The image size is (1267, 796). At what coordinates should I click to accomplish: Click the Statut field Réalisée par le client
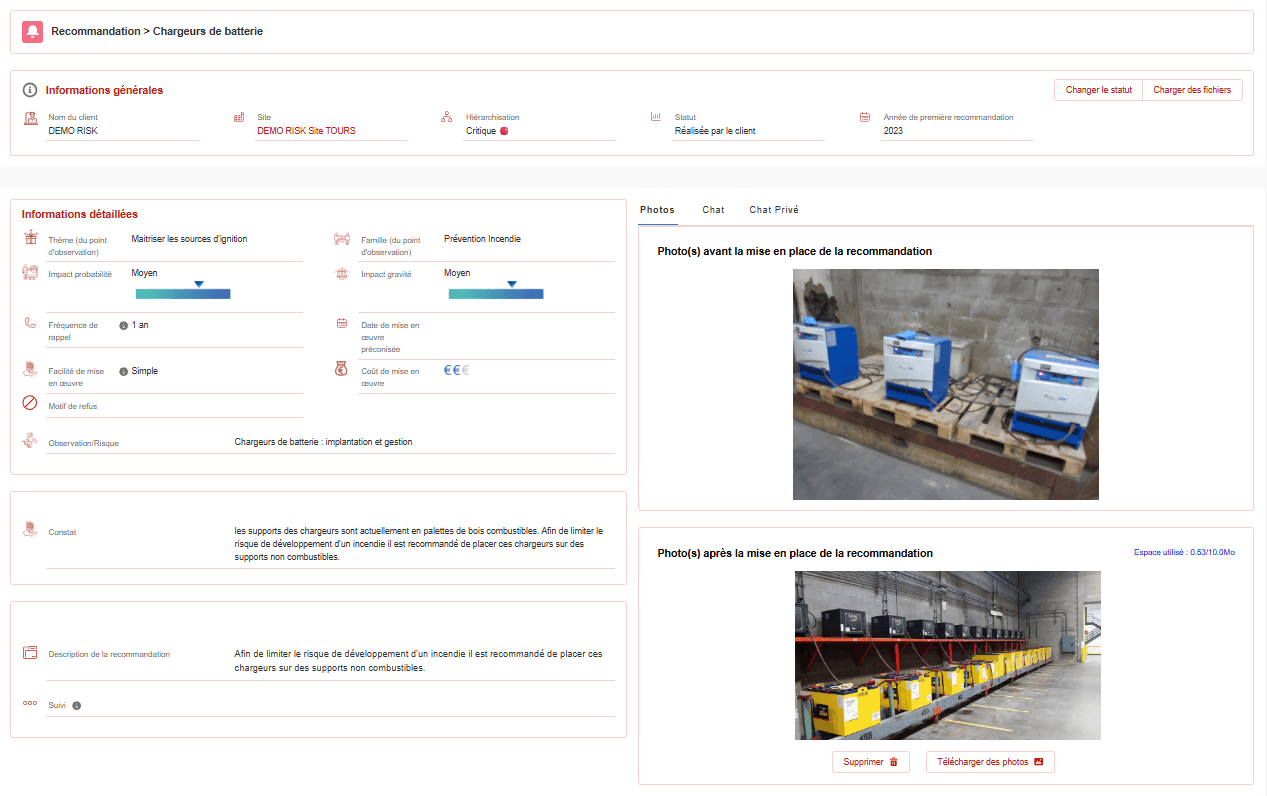(x=748, y=131)
